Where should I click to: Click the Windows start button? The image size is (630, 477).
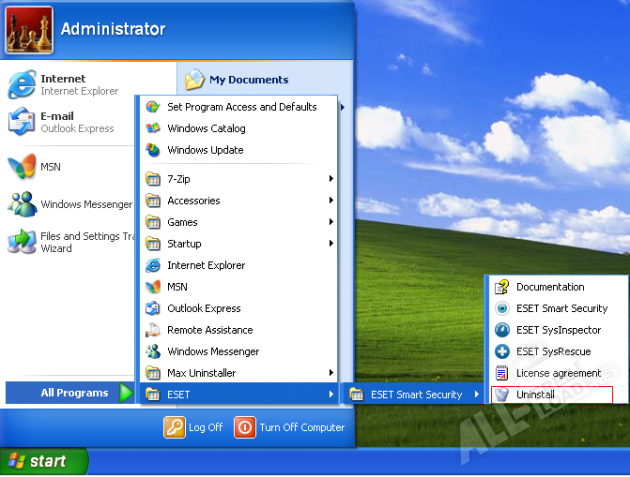pyautogui.click(x=44, y=461)
